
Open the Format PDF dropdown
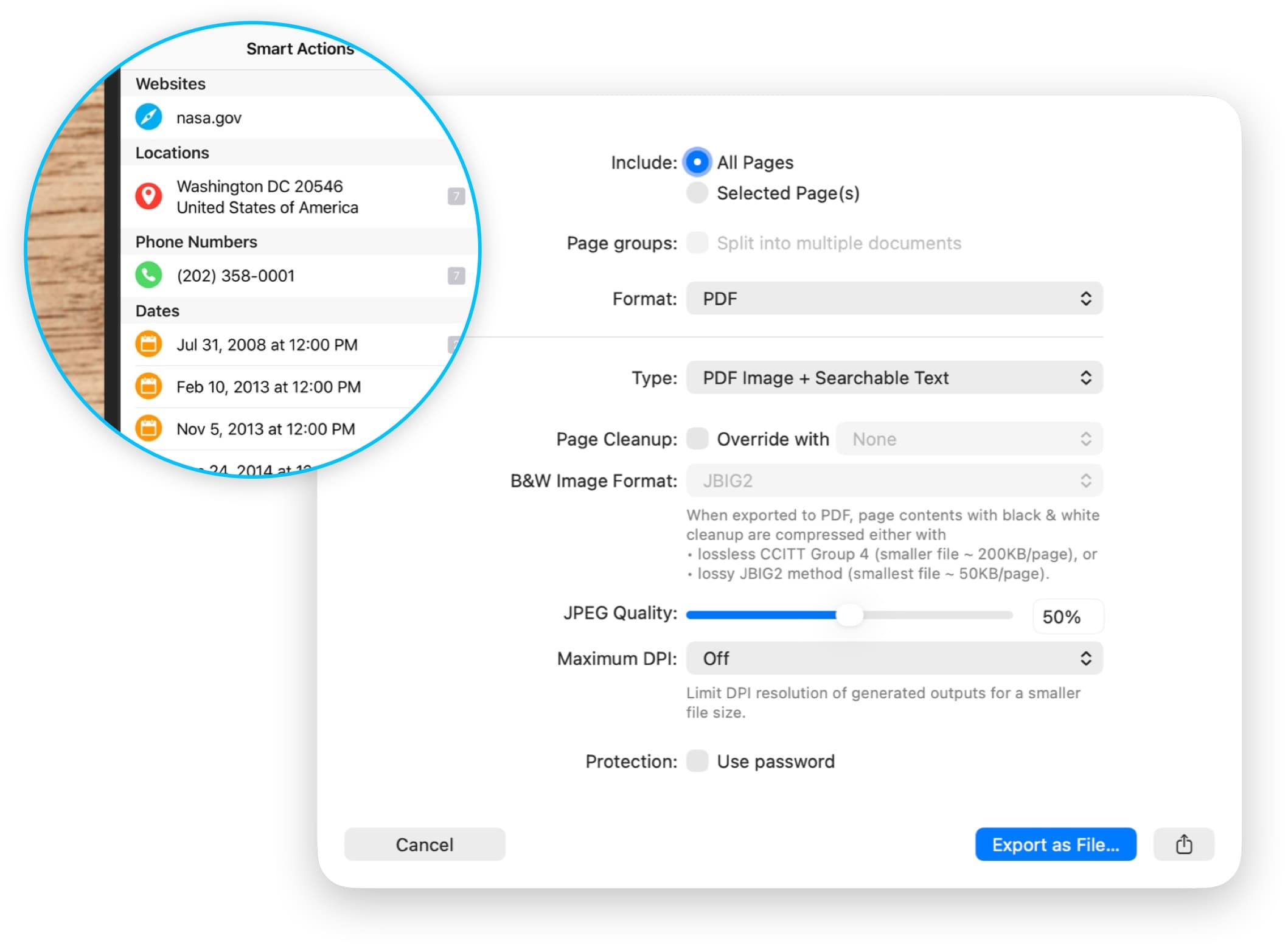(894, 298)
